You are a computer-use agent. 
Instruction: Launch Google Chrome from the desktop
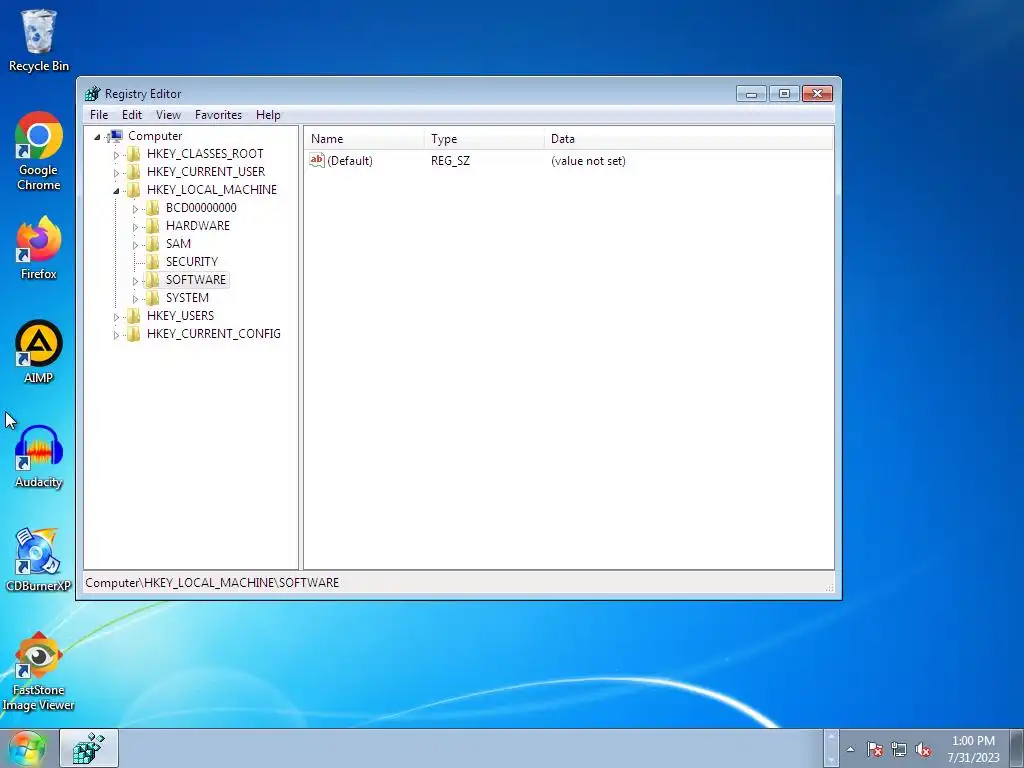39,152
